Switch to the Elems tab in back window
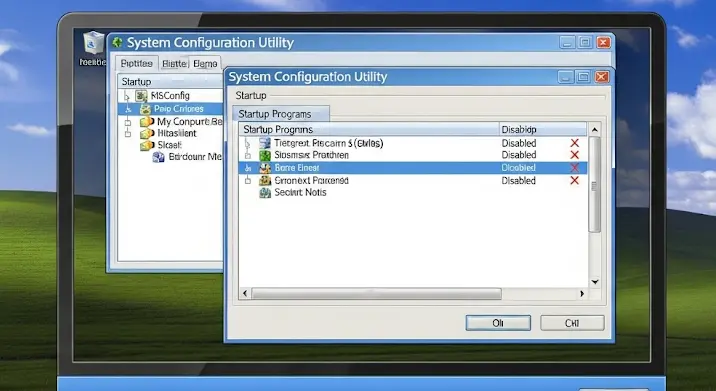This screenshot has height=391, width=716. [x=205, y=63]
